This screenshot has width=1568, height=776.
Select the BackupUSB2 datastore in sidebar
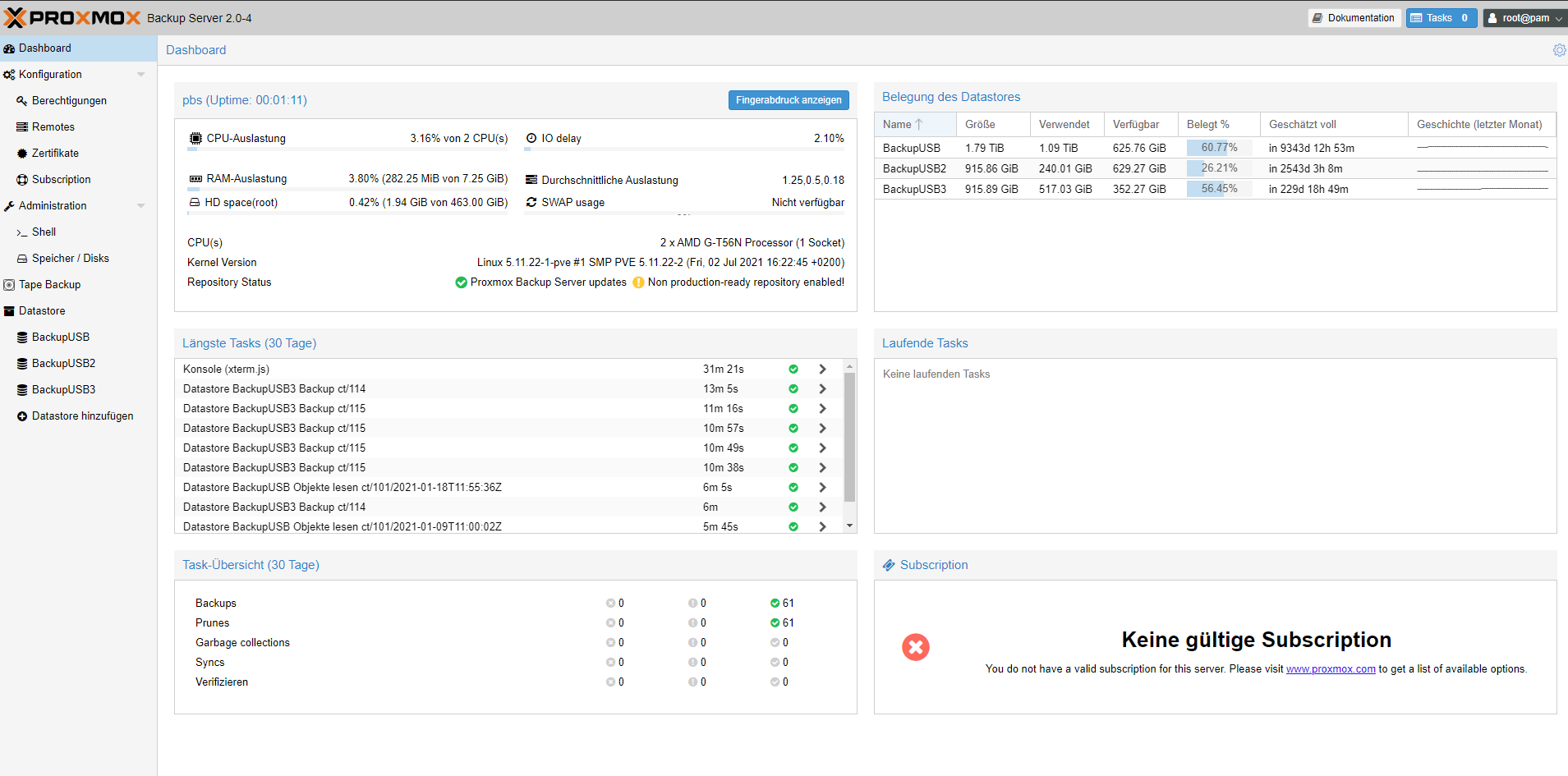pos(79,364)
